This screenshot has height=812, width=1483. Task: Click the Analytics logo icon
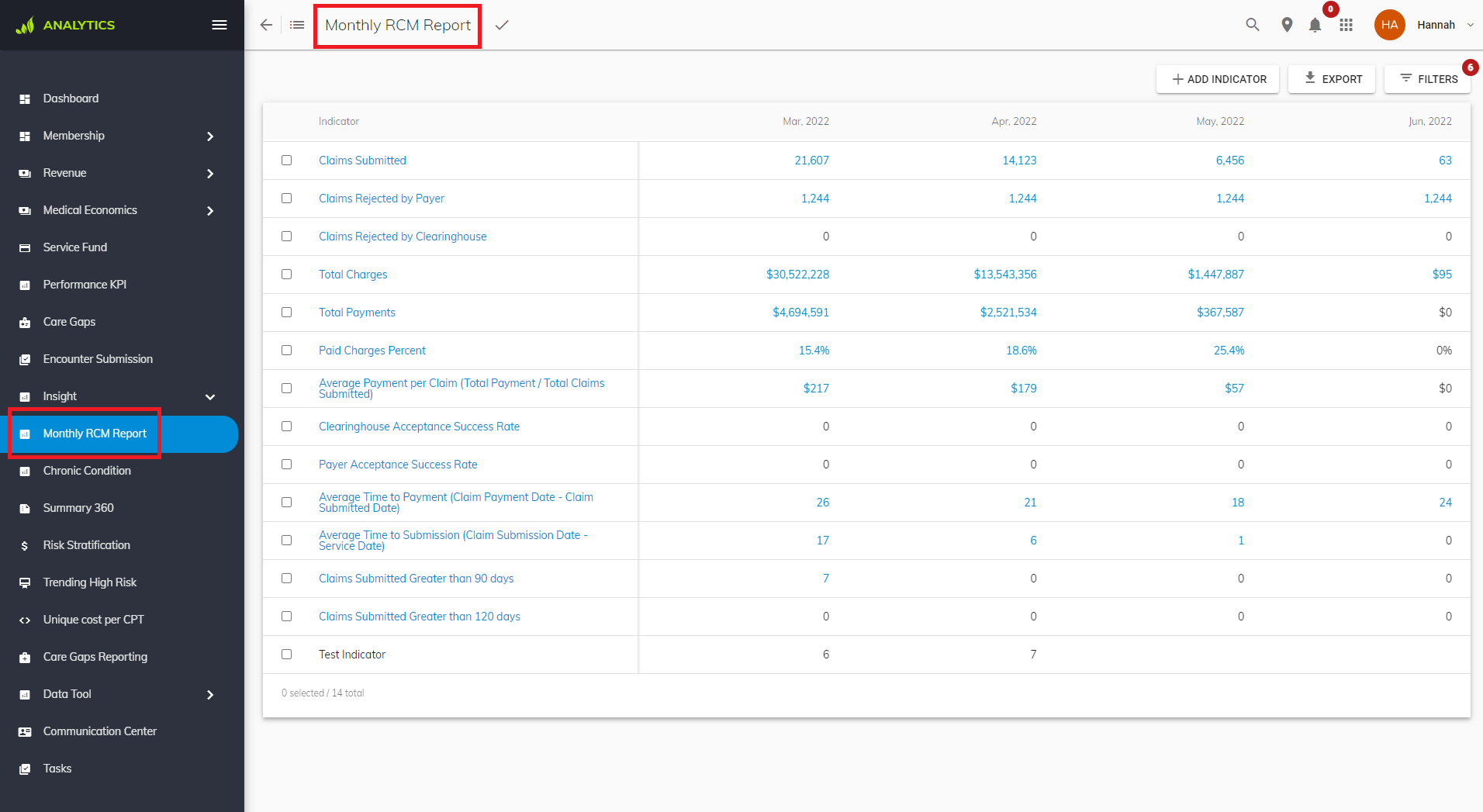25,25
